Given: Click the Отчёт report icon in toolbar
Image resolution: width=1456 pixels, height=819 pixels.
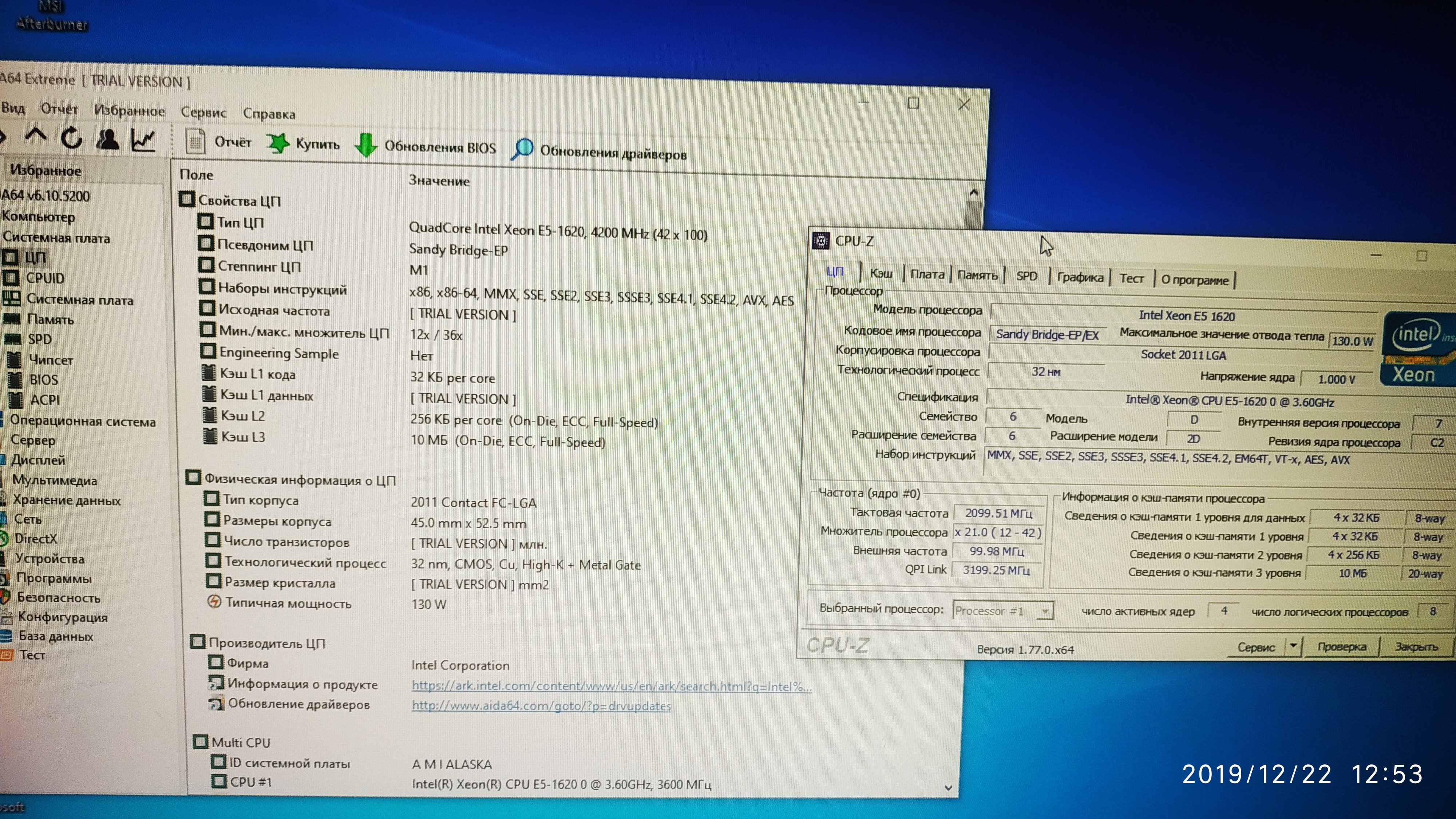Looking at the screenshot, I should (195, 141).
